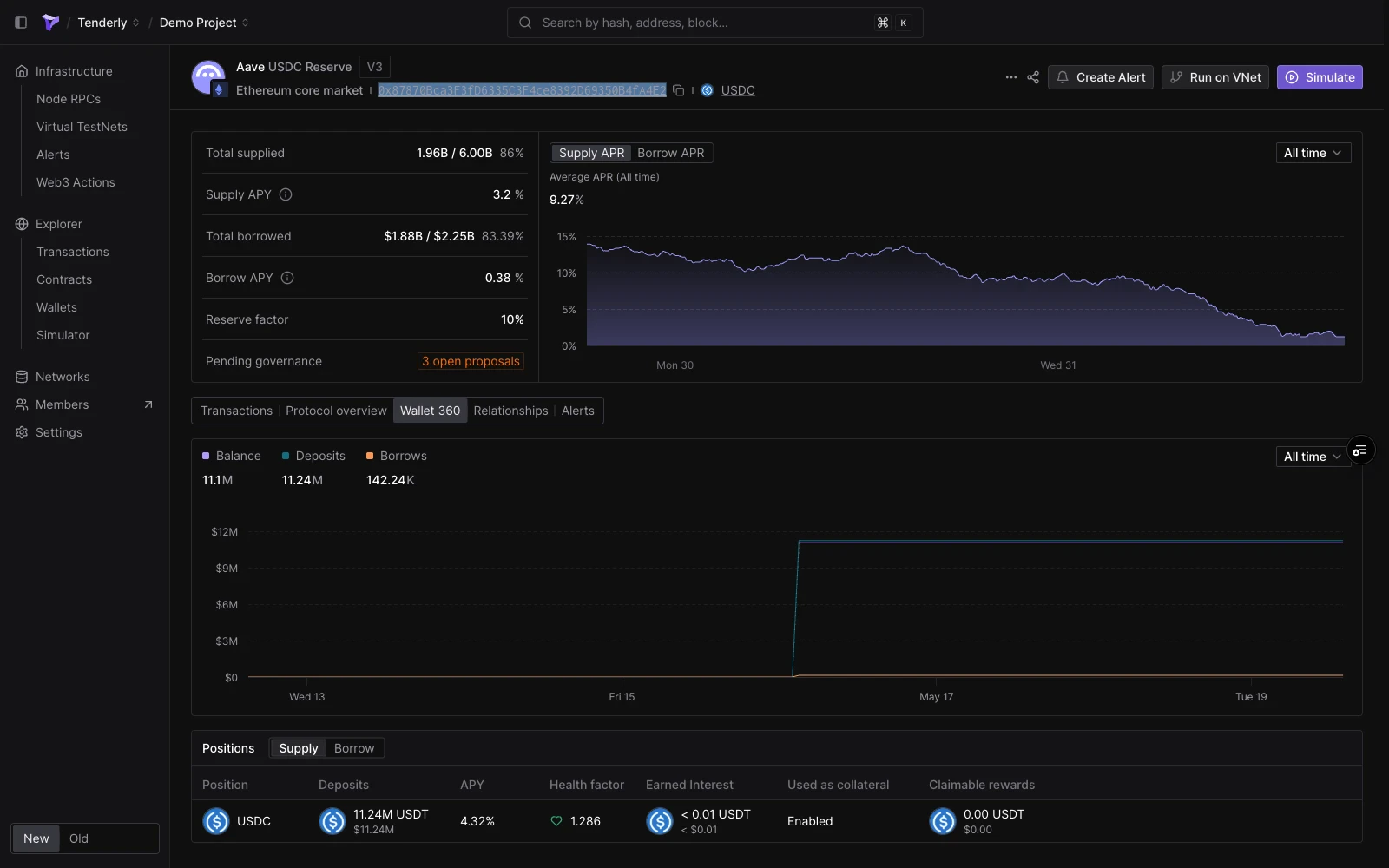Click the USDC token icon near address
The width and height of the screenshot is (1389, 868).
(x=707, y=90)
